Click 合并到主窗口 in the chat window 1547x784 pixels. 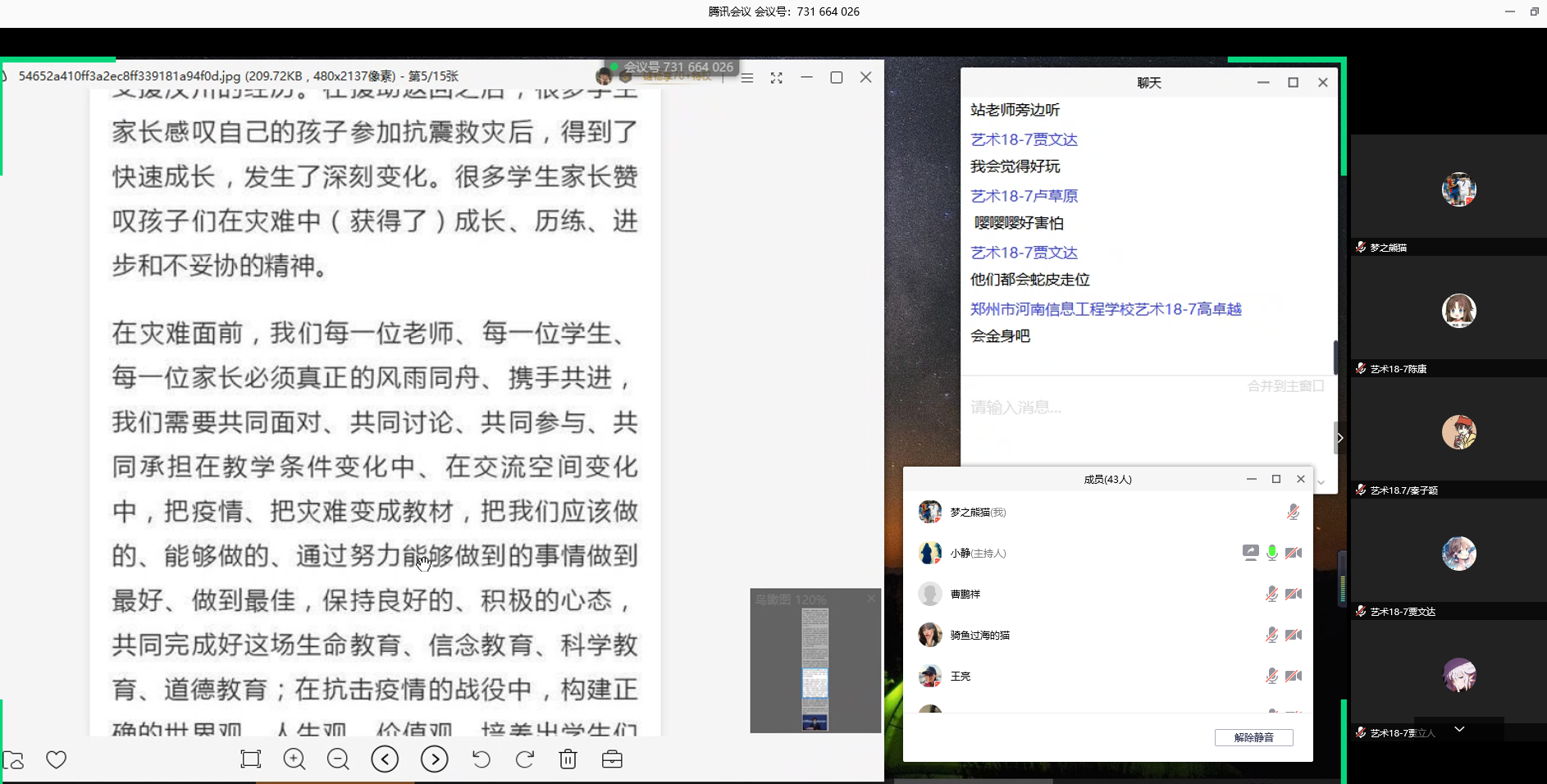tap(1285, 386)
